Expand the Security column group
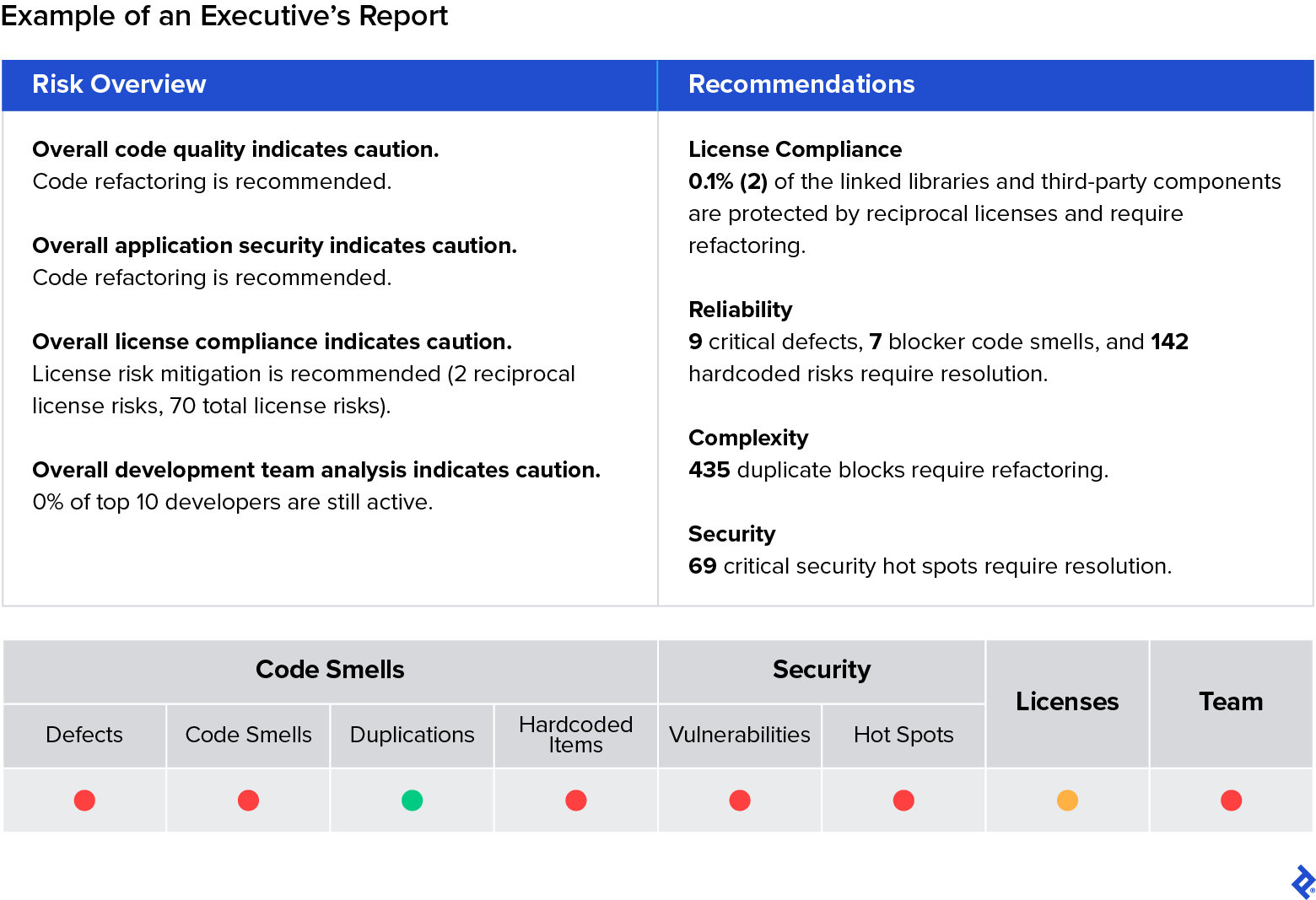The width and height of the screenshot is (1316, 900). [x=821, y=669]
